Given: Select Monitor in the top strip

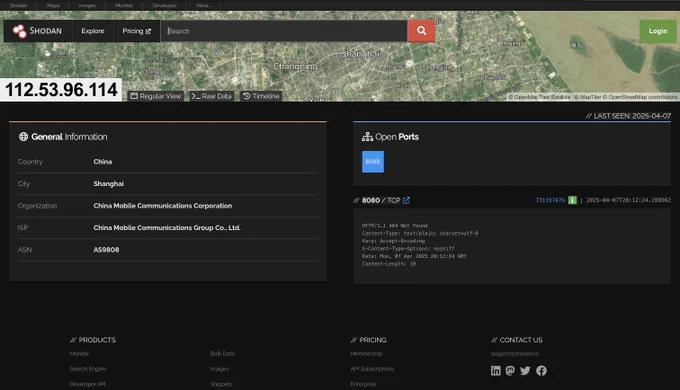Looking at the screenshot, I should click(x=124, y=6).
